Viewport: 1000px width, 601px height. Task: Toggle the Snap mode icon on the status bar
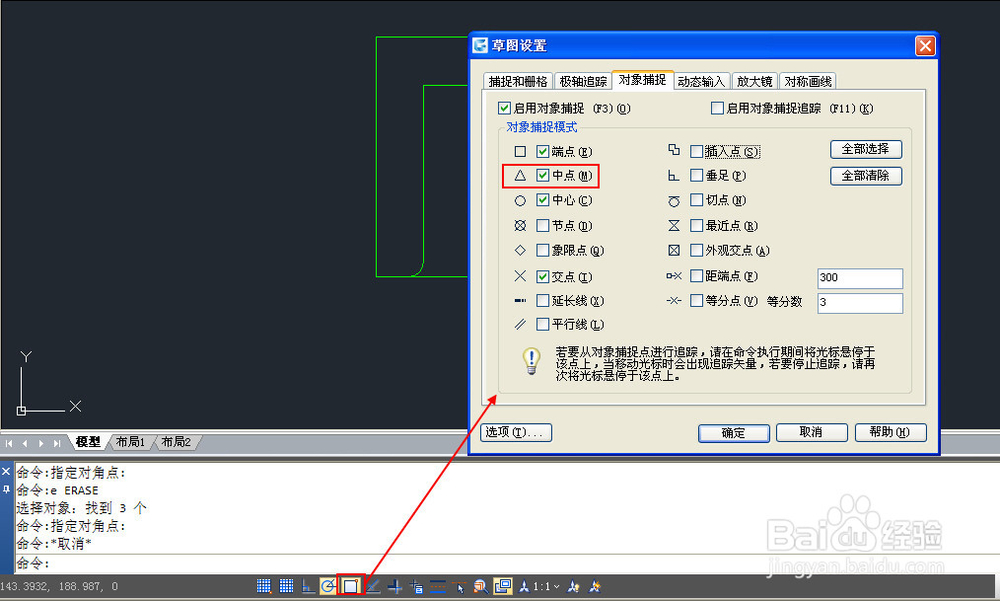click(x=264, y=586)
